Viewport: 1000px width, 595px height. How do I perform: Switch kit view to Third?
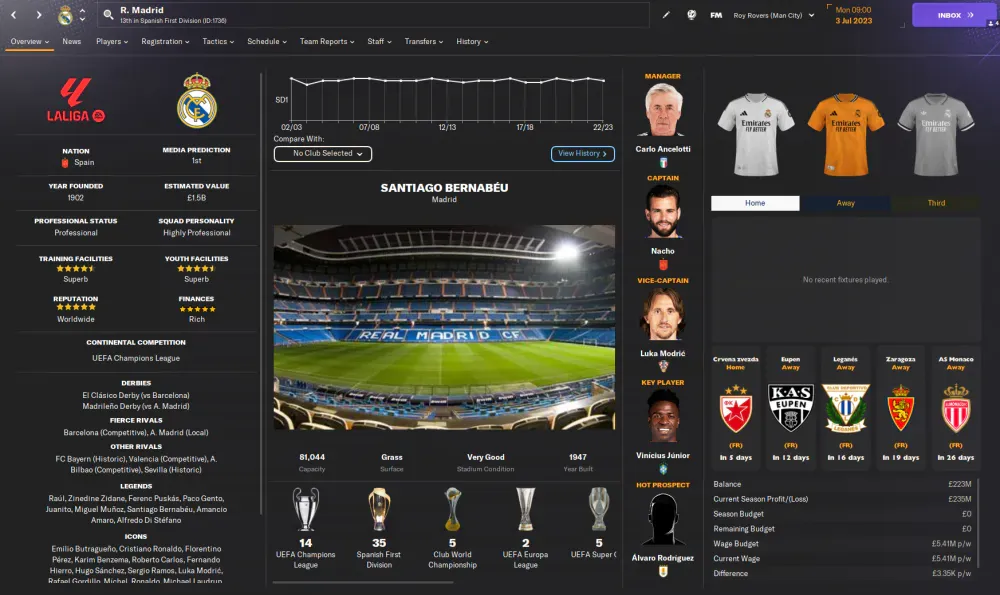(936, 203)
